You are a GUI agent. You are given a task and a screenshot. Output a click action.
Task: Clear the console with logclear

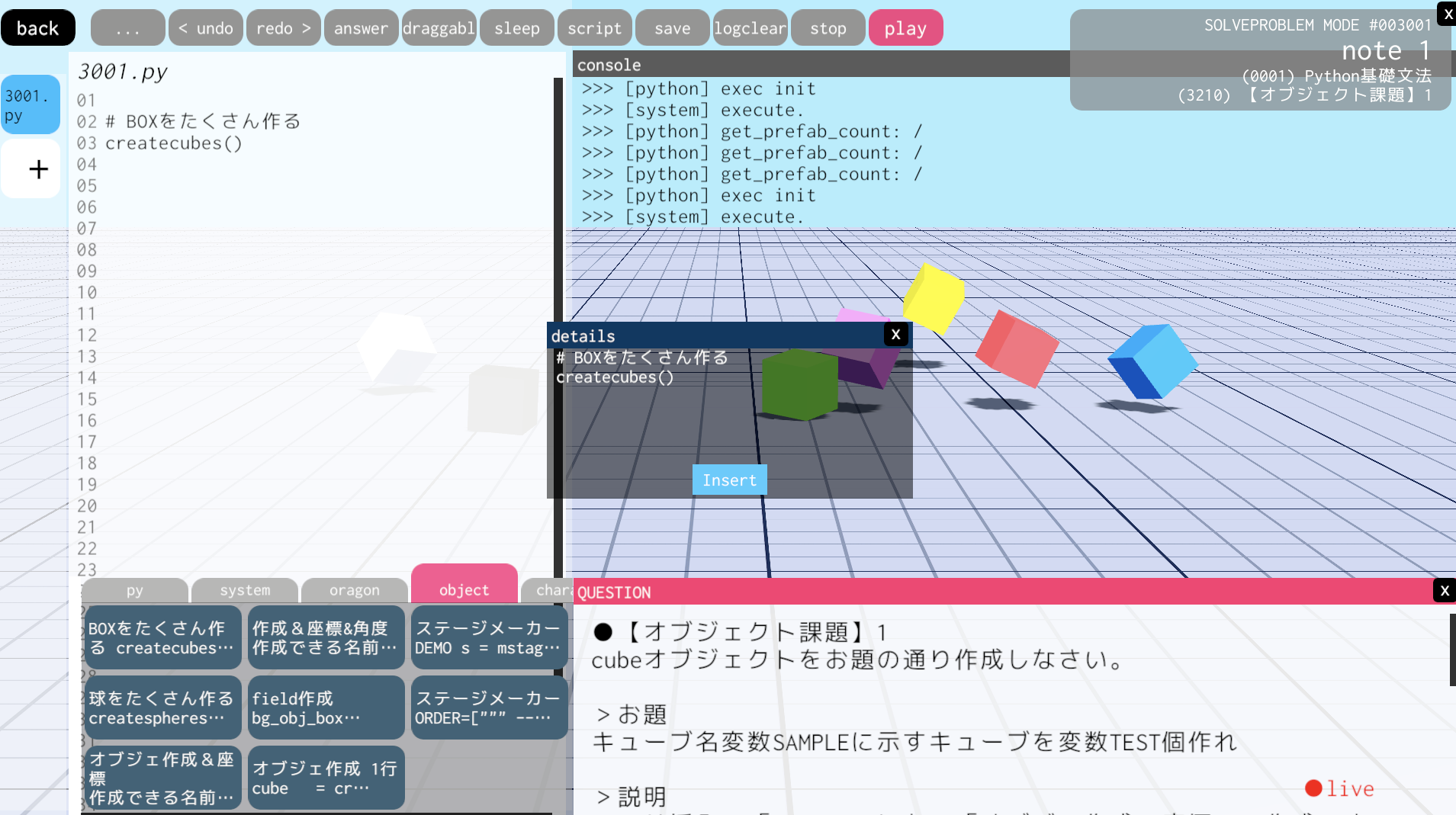pyautogui.click(x=750, y=28)
